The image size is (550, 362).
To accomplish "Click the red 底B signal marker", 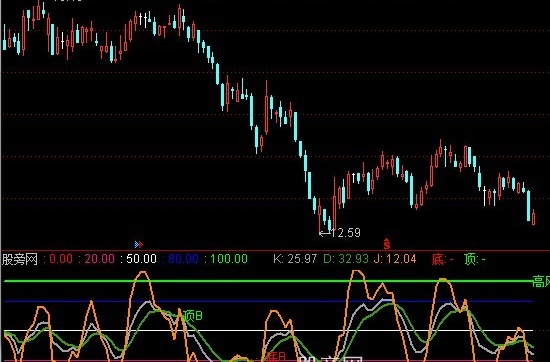I will point(276,357).
